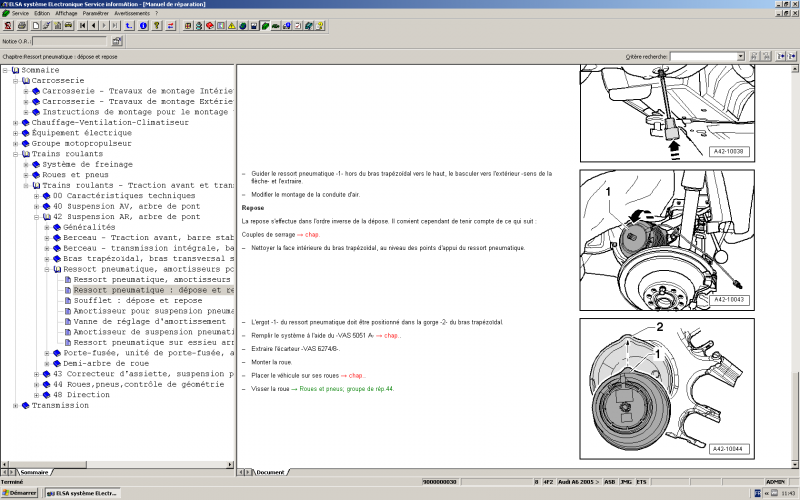Expand 40 Suspension AV, arbre de pont
This screenshot has height=500, width=800.
tap(36, 206)
